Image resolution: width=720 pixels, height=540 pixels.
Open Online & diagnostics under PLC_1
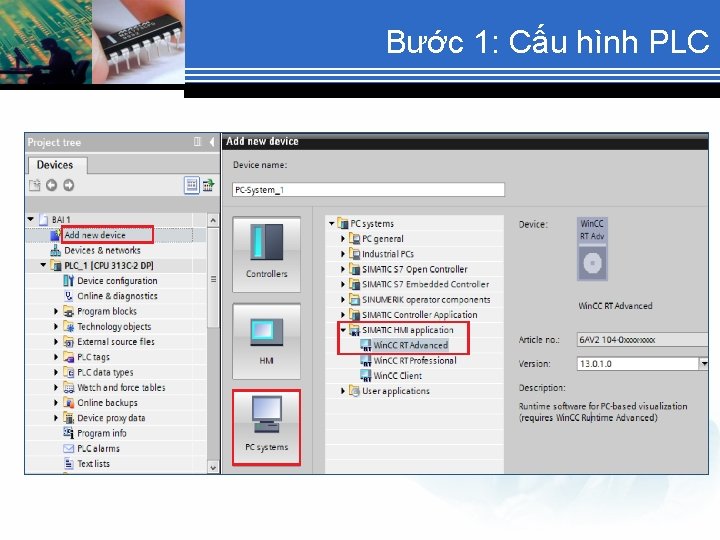point(117,296)
